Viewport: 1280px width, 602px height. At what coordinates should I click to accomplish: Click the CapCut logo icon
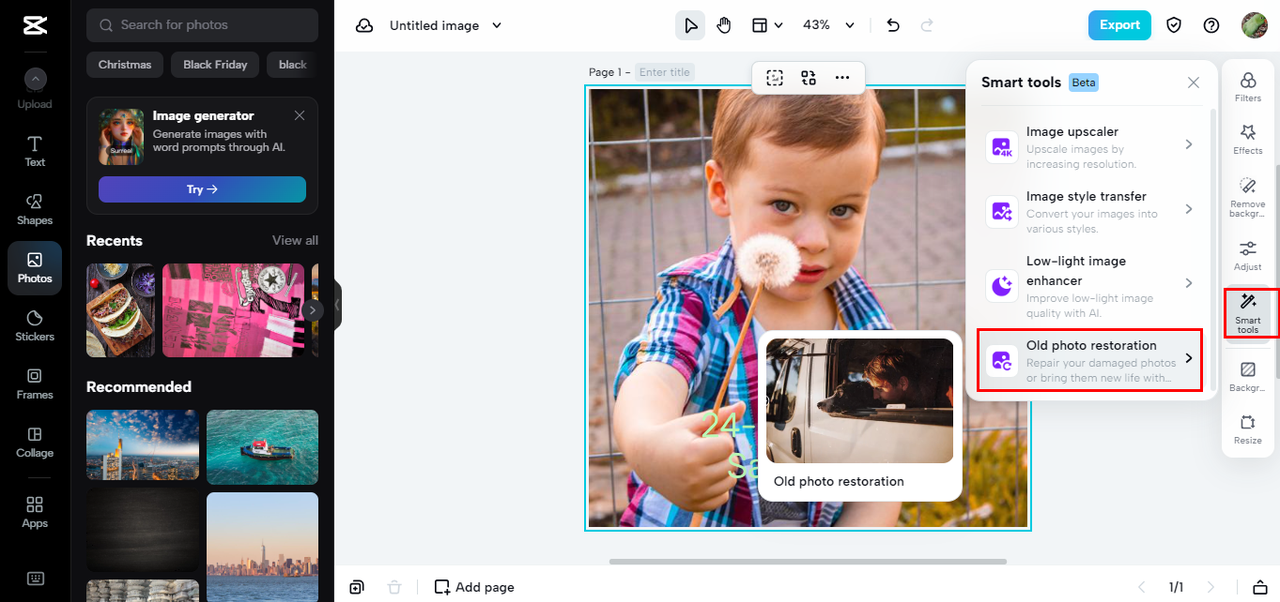click(35, 26)
